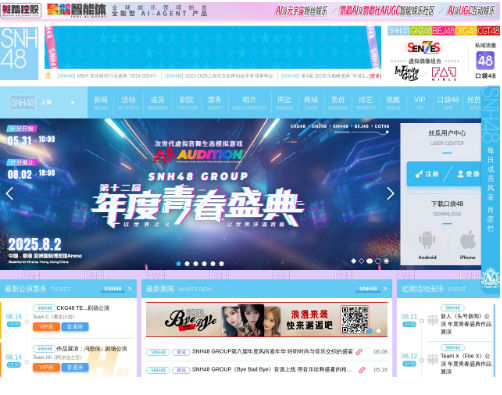Image resolution: width=502 pixels, height=395 pixels.
Task: Open news SNH48 GROUP第八届年度风尚
Action: (x=272, y=352)
